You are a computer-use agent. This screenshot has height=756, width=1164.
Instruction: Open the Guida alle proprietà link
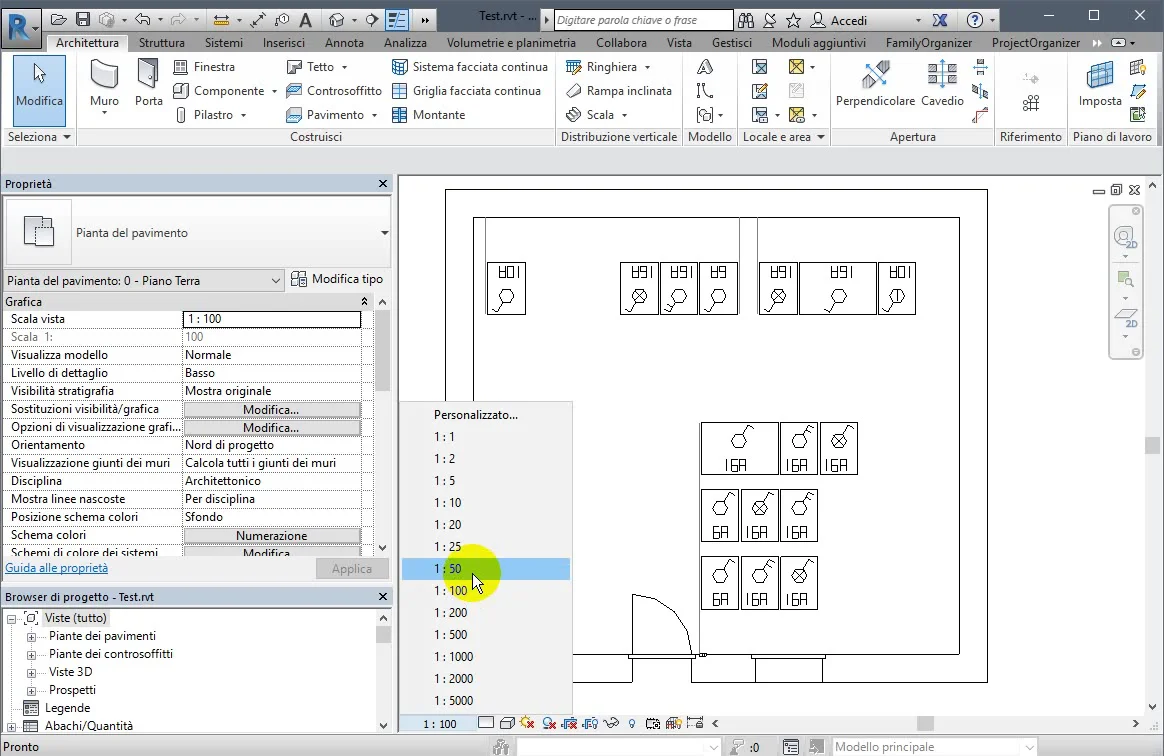point(56,568)
